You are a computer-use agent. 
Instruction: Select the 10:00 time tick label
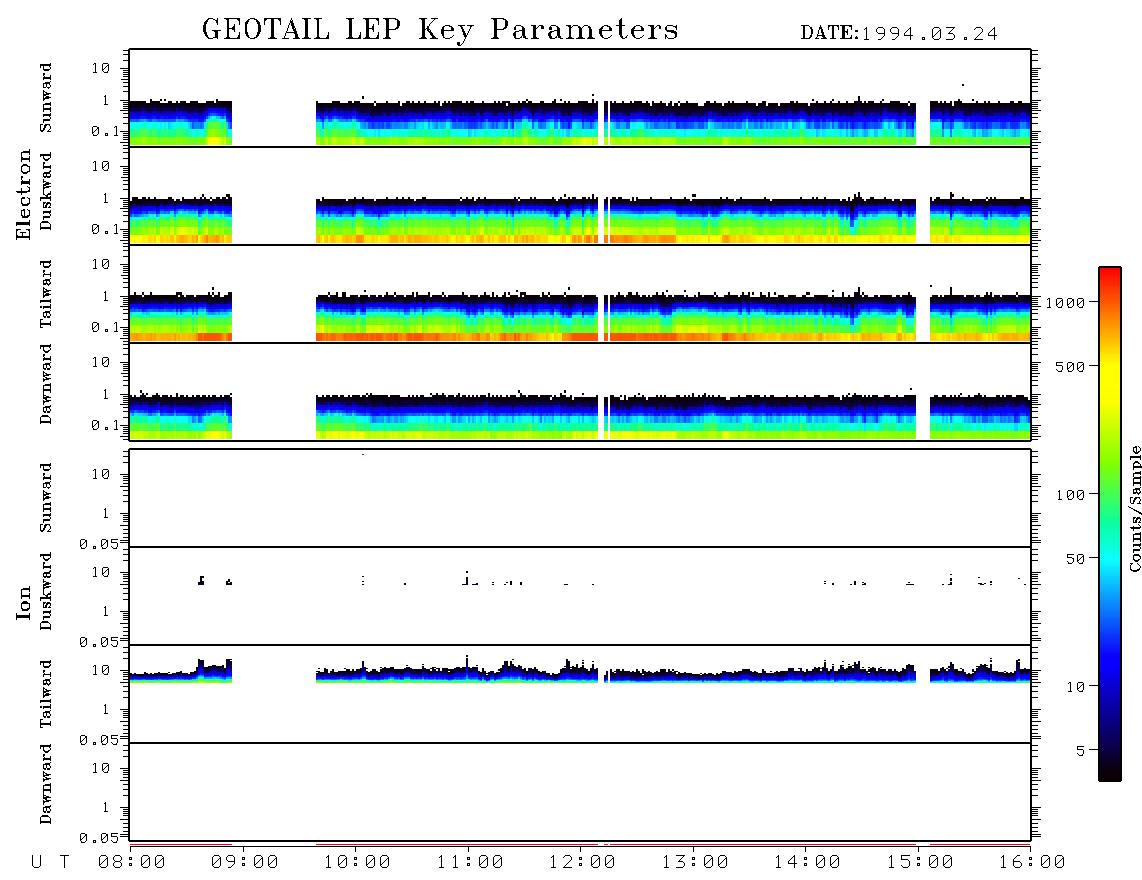[357, 863]
